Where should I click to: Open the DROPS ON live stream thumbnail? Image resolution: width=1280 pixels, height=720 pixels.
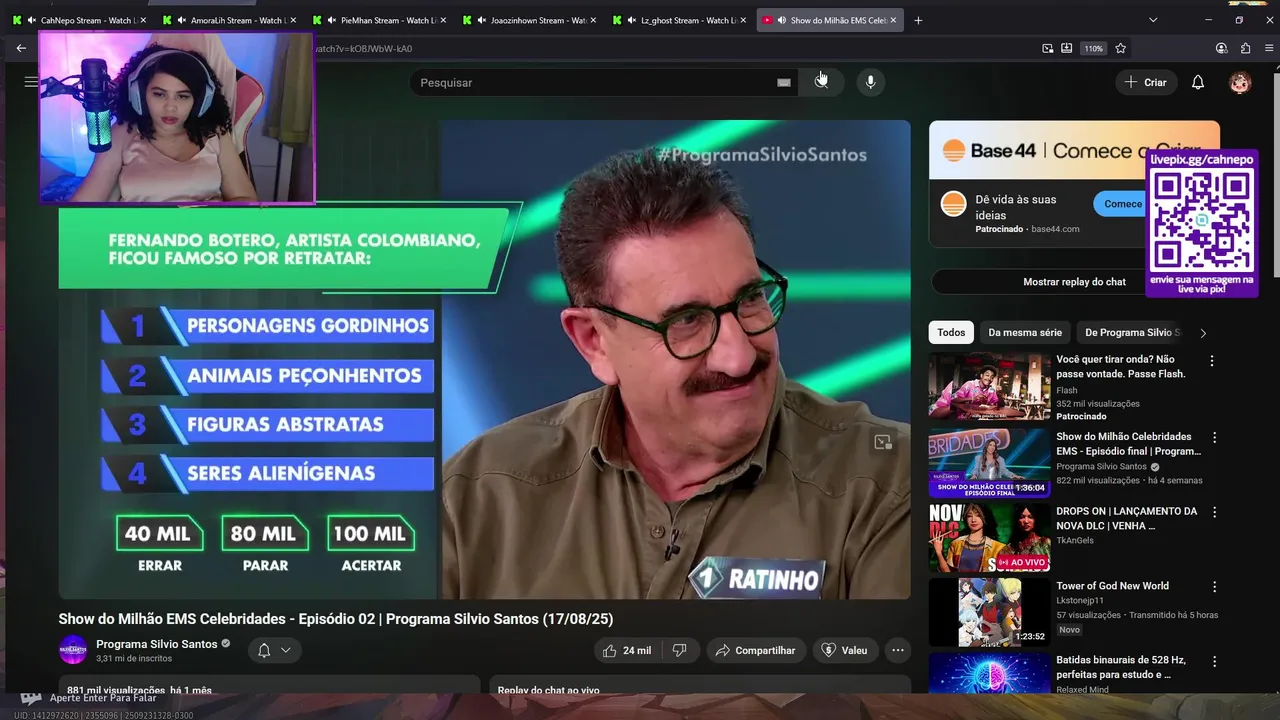click(x=989, y=538)
